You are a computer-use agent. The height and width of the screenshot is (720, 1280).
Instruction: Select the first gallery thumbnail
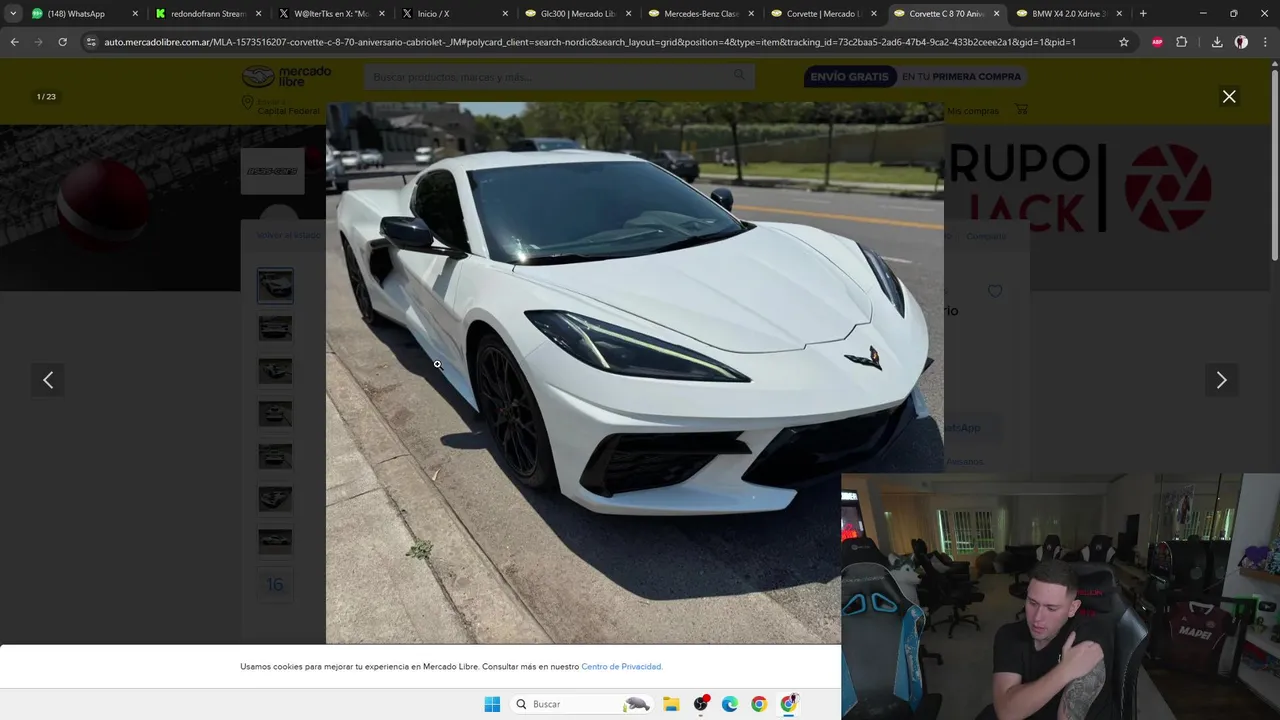[x=275, y=286]
